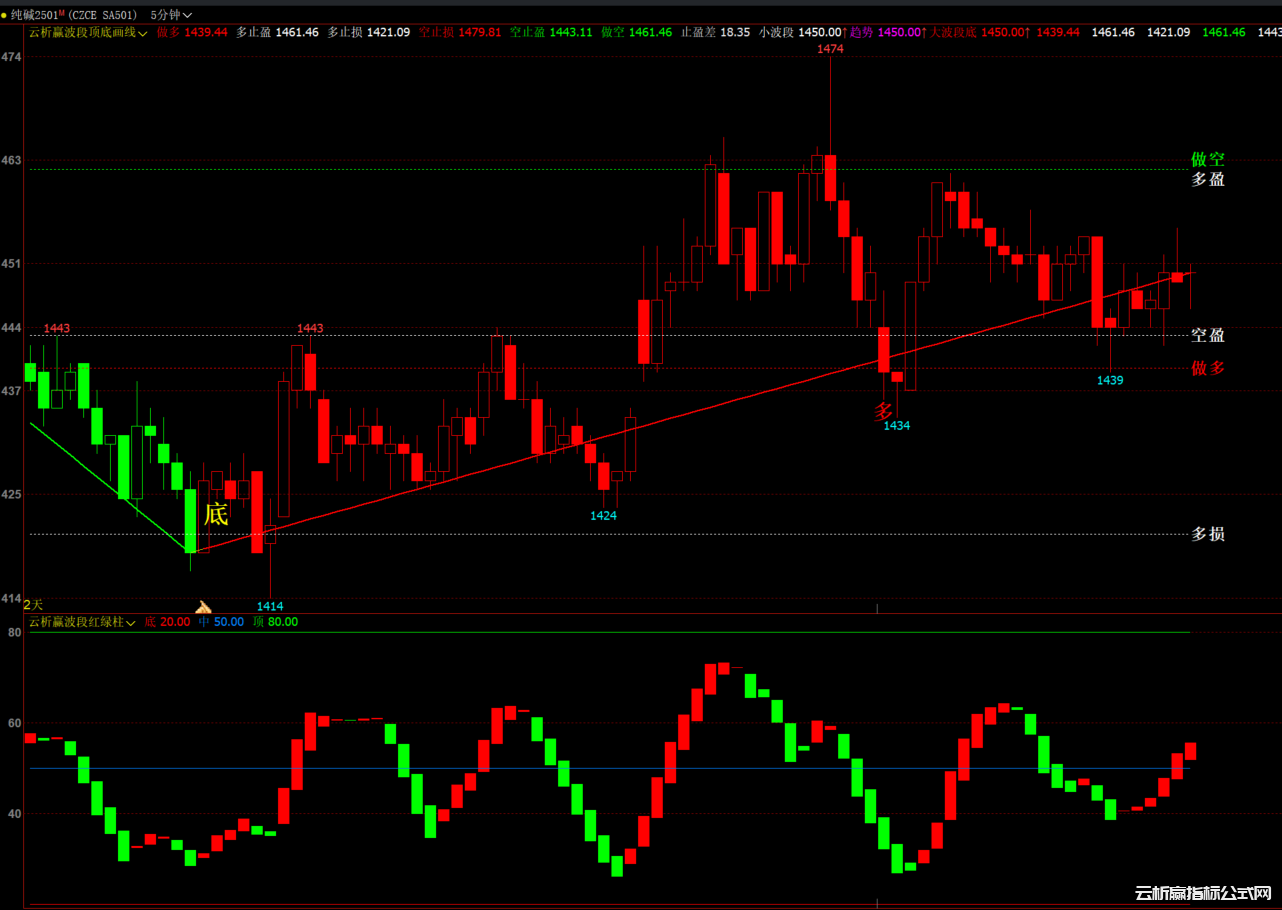Click the magenta 趋势 1450.00 header value
This screenshot has height=910, width=1282.
[889, 32]
